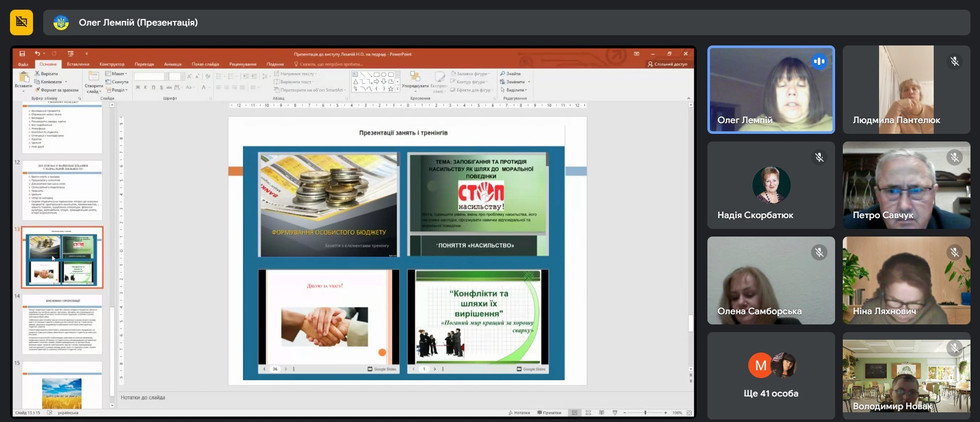The image size is (980, 422).
Task: Click the Ukraine emblem avatar in presentation header
Action: 61,23
